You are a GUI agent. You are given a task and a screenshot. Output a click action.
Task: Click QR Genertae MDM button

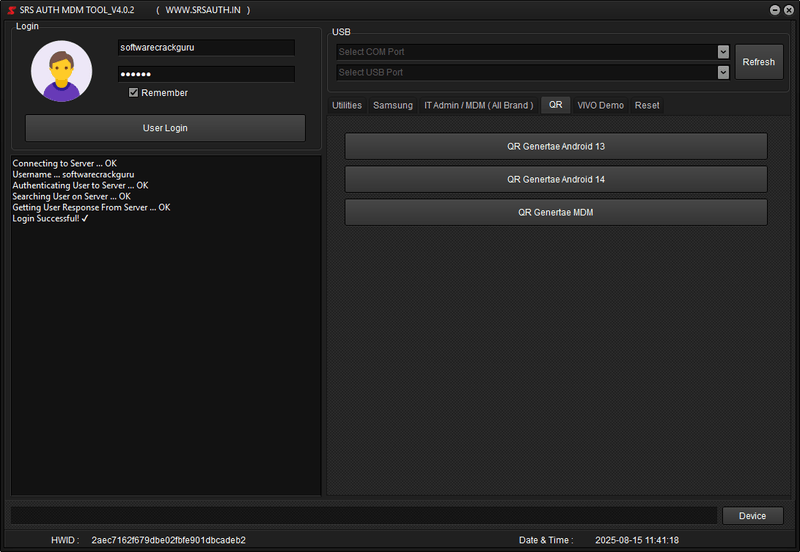(x=556, y=212)
